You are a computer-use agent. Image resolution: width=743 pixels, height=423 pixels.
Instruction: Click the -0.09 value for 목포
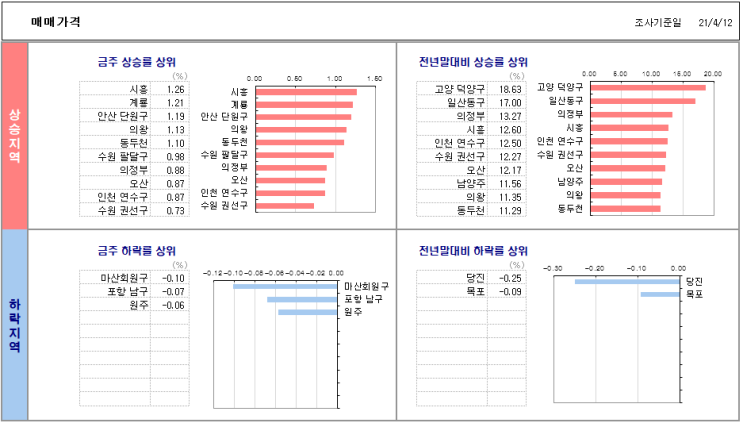510,292
